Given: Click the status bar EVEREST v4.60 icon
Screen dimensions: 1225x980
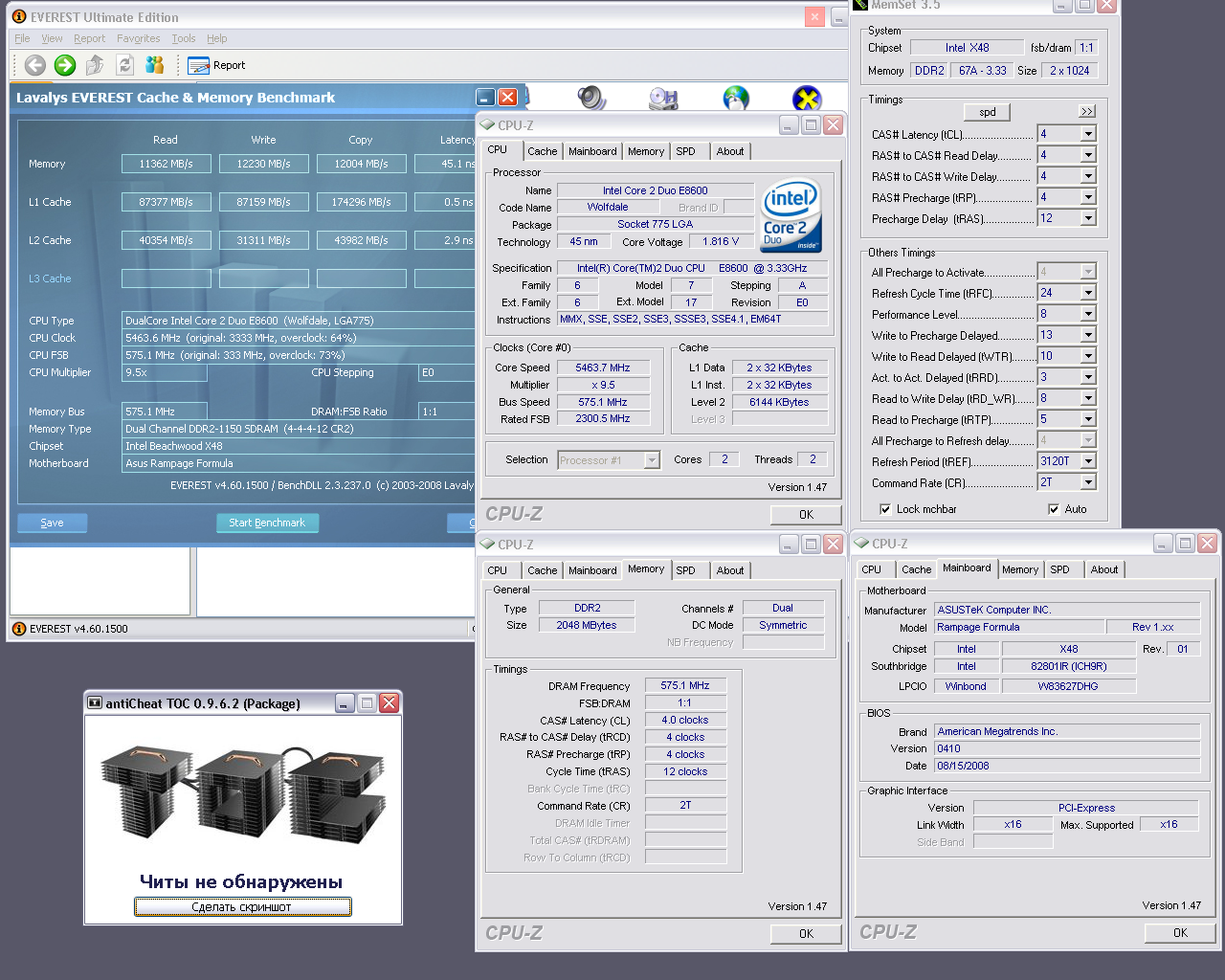Looking at the screenshot, I should tap(19, 629).
